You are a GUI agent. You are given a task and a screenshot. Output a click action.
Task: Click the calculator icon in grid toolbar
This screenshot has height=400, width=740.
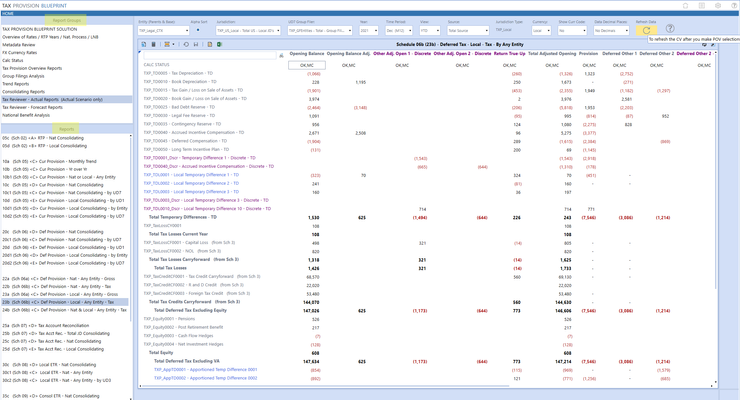click(x=153, y=44)
